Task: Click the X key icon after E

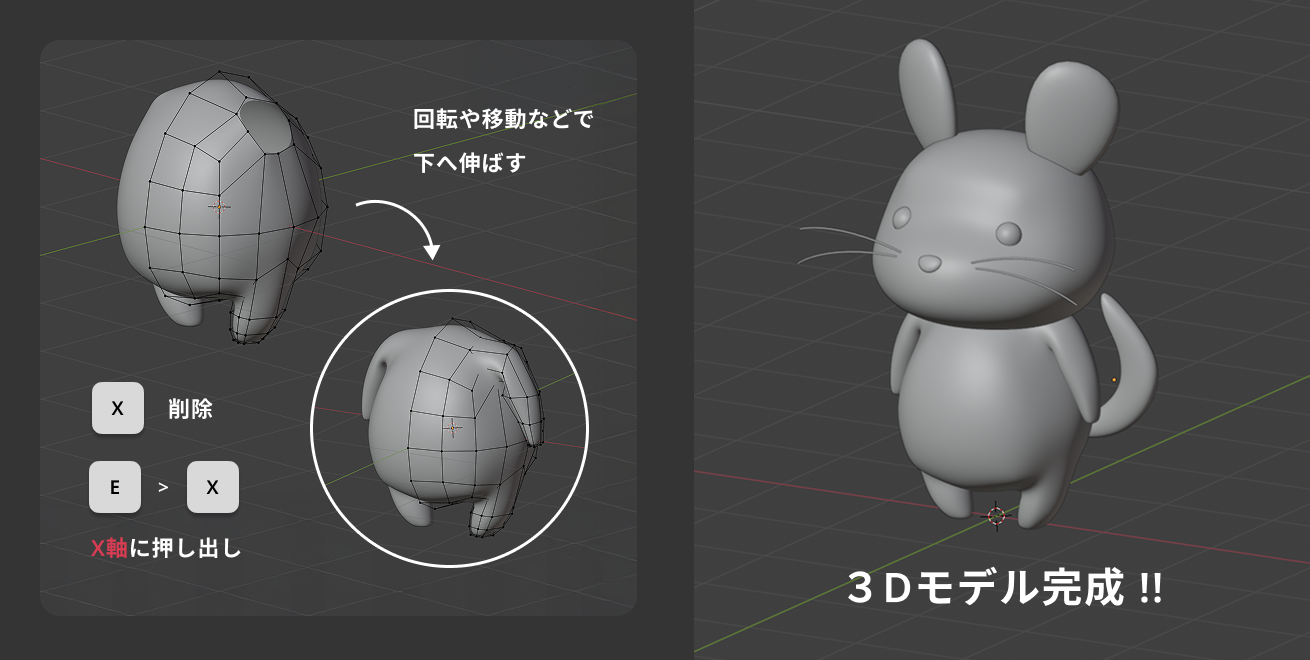Action: pyautogui.click(x=212, y=487)
